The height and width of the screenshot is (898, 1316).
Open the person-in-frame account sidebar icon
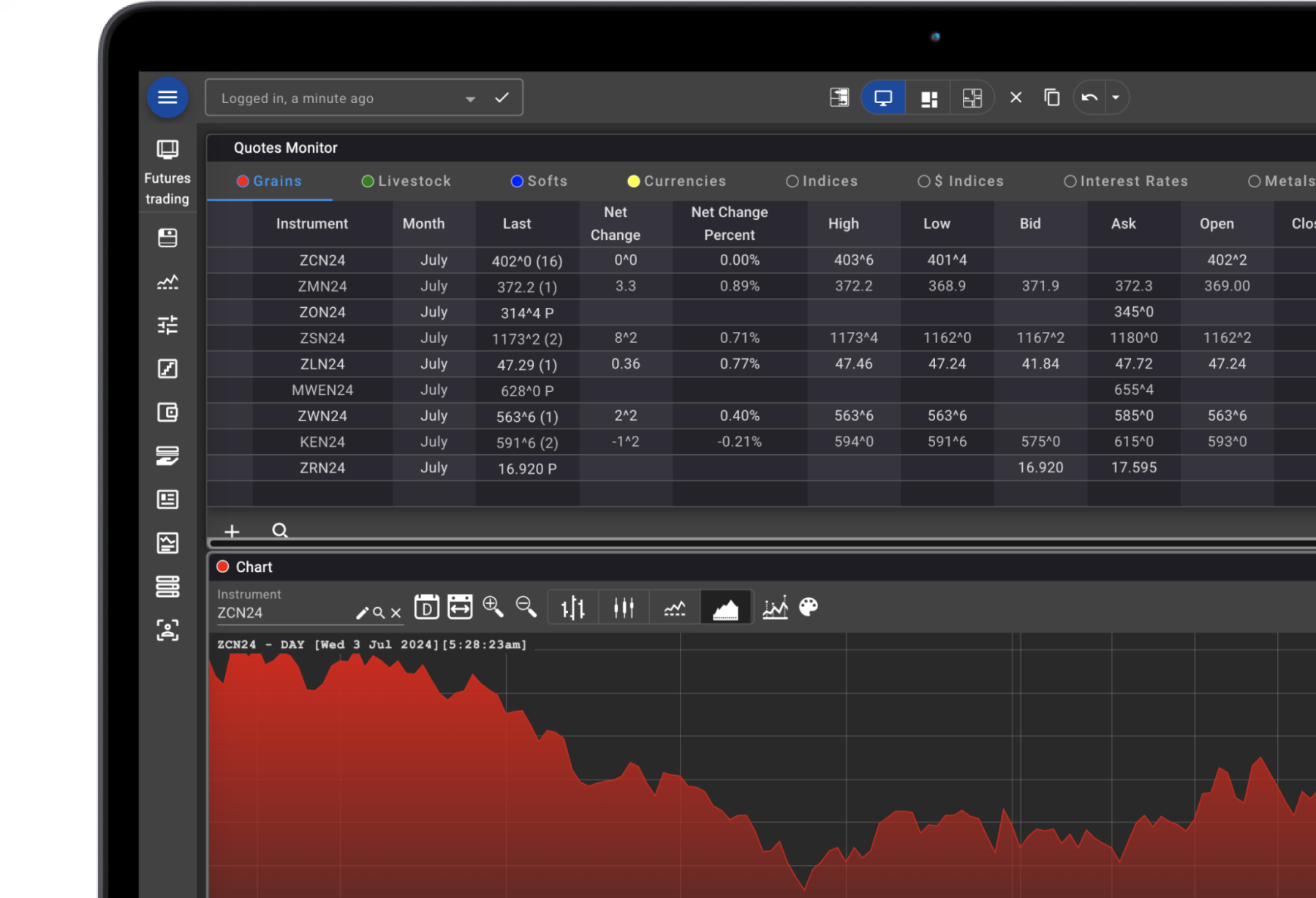coord(167,630)
